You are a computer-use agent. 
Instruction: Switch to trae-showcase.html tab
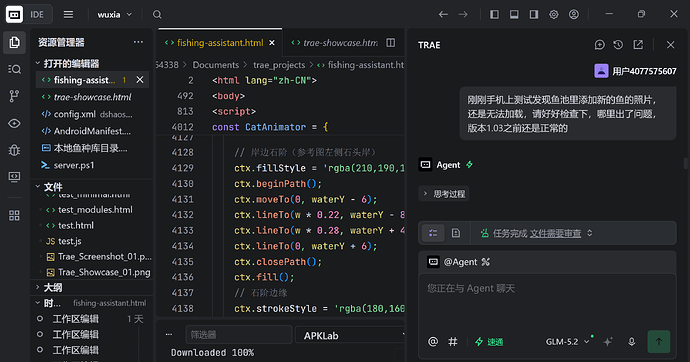click(x=334, y=43)
